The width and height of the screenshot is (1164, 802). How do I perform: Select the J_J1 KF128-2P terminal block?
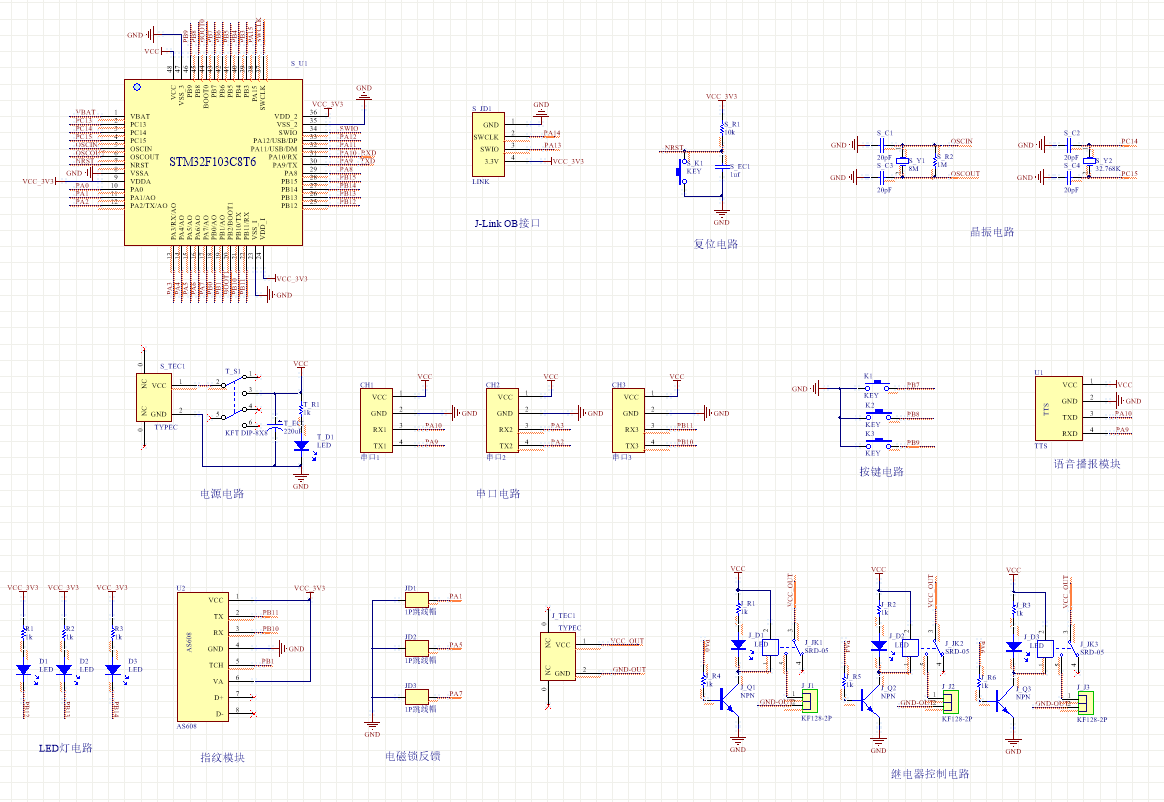[x=809, y=700]
